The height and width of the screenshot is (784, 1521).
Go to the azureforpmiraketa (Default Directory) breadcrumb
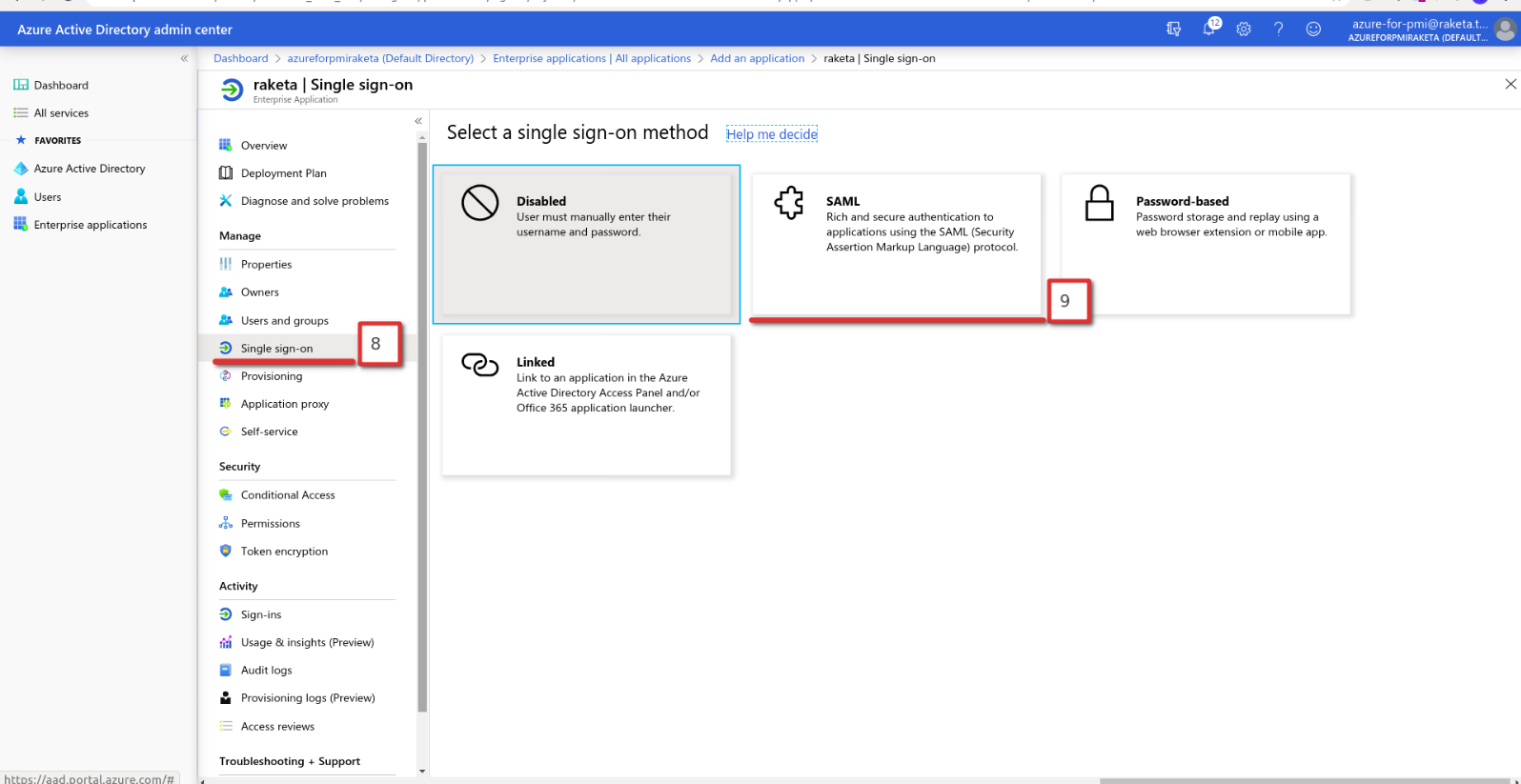(380, 58)
